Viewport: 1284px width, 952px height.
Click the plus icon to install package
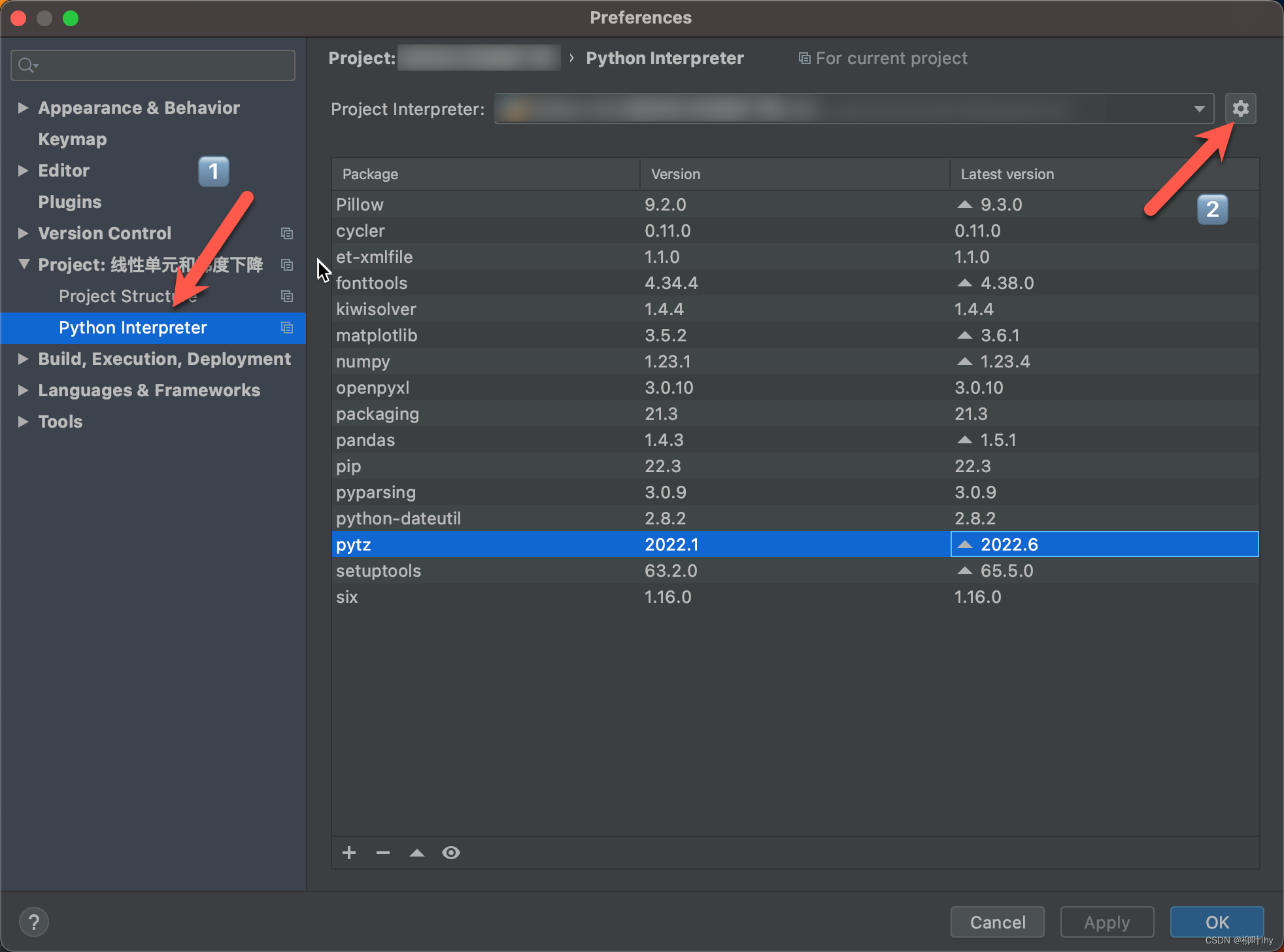[x=349, y=853]
